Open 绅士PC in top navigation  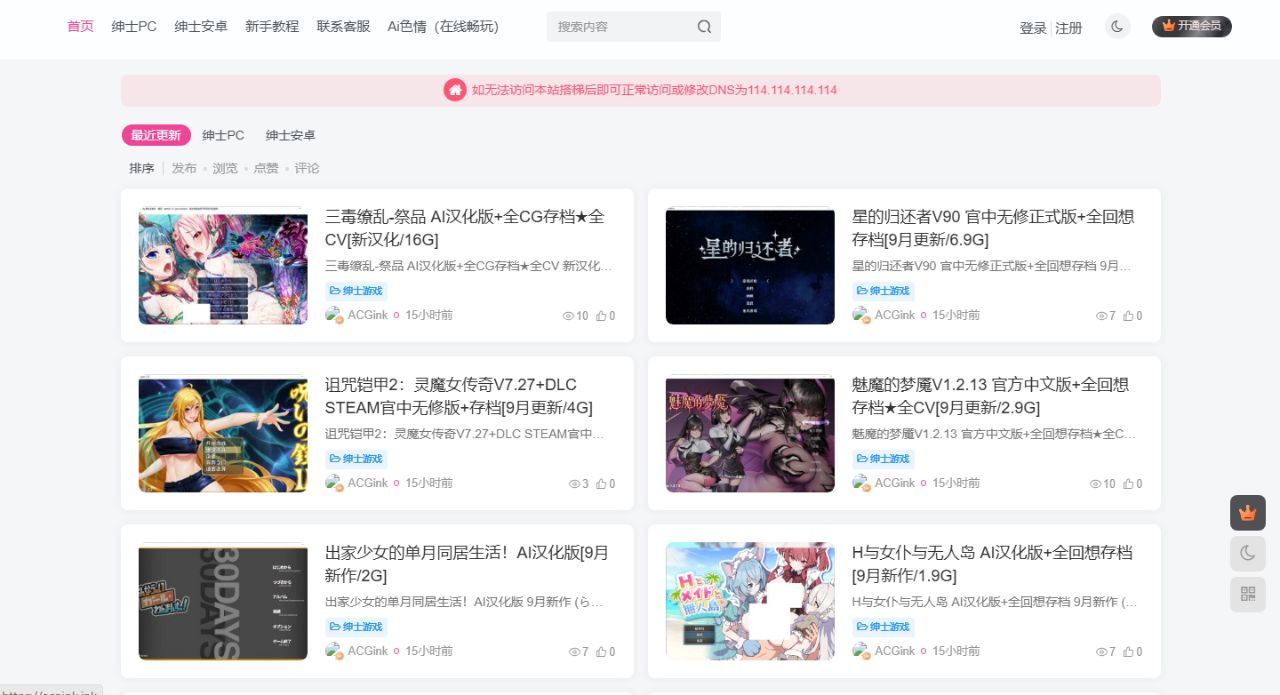pos(134,26)
